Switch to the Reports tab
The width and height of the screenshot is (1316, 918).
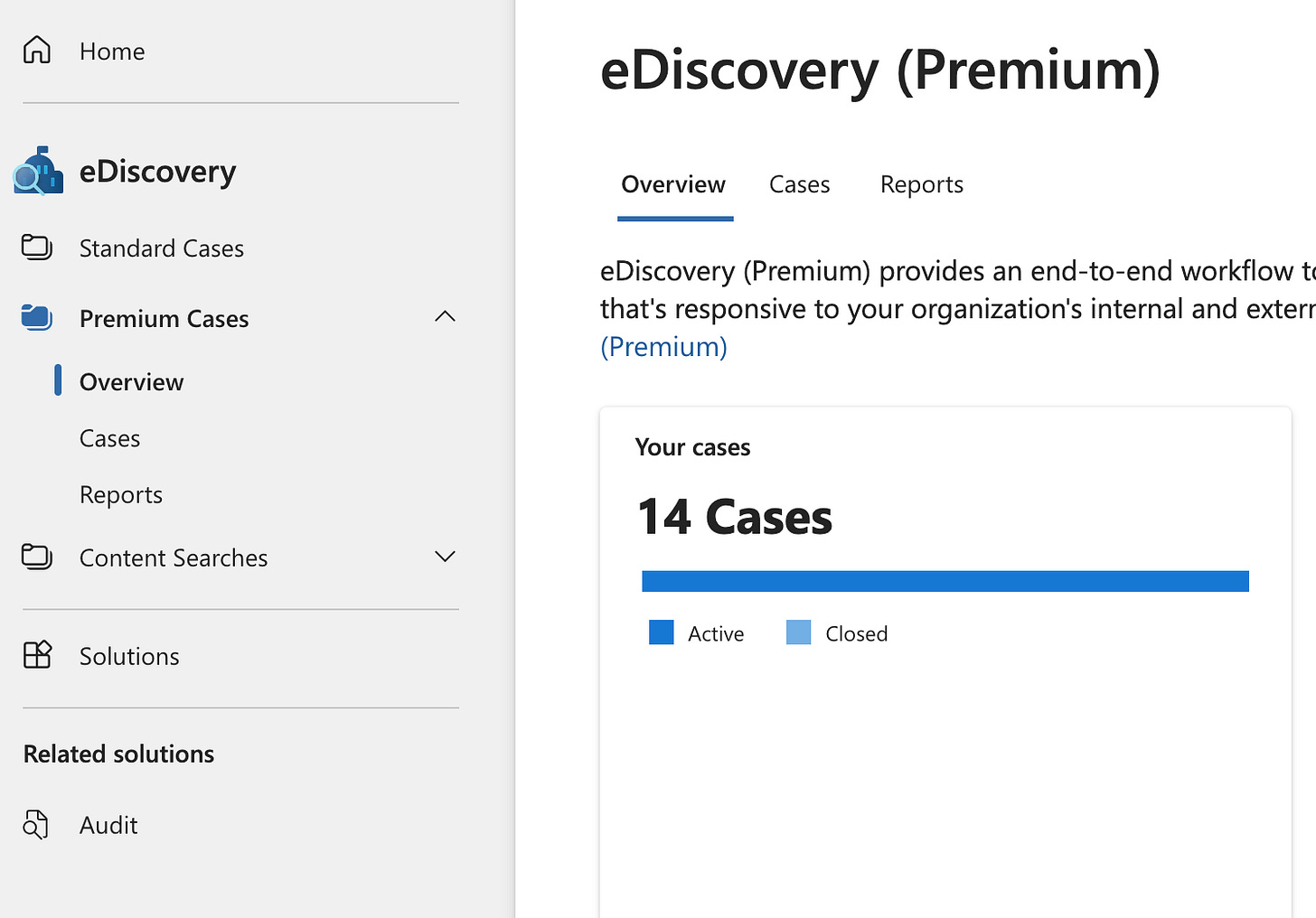tap(922, 184)
